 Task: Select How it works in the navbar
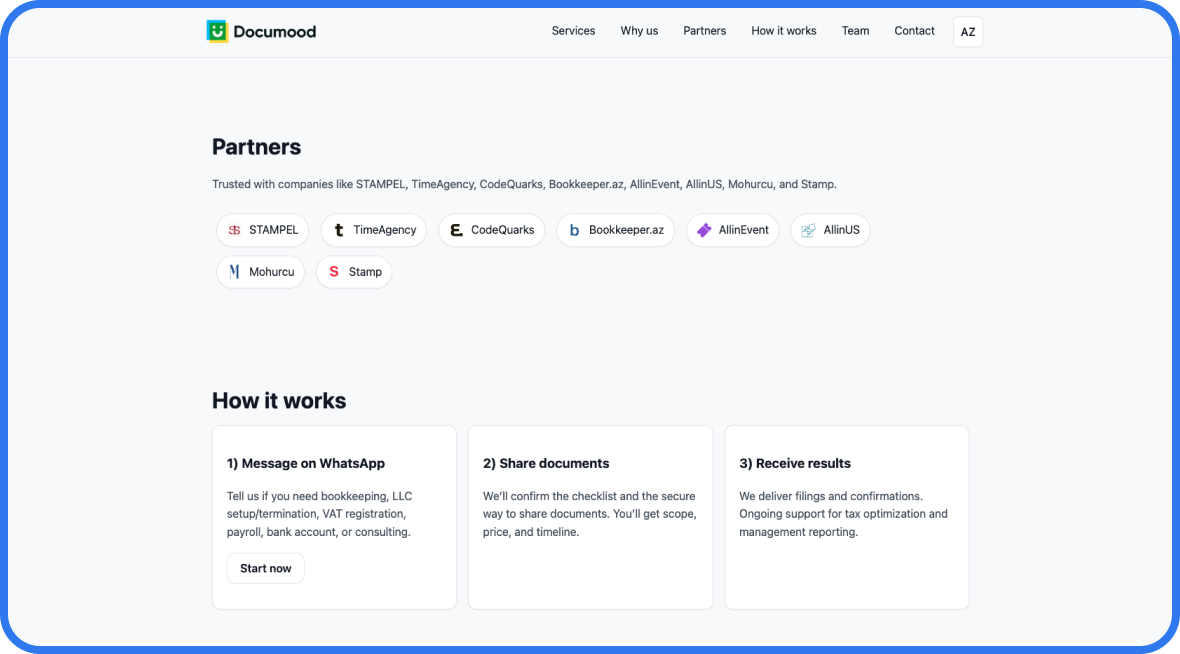pyautogui.click(x=783, y=31)
